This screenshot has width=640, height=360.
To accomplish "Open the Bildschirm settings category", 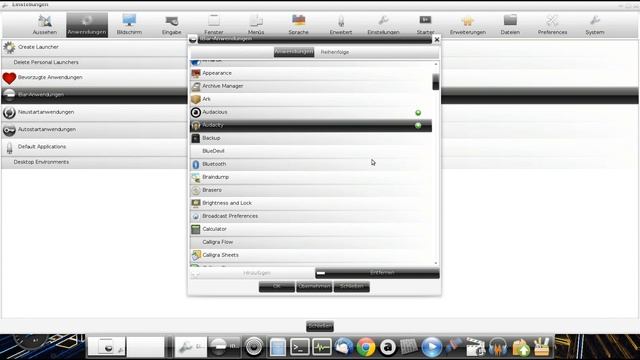I will (129, 25).
